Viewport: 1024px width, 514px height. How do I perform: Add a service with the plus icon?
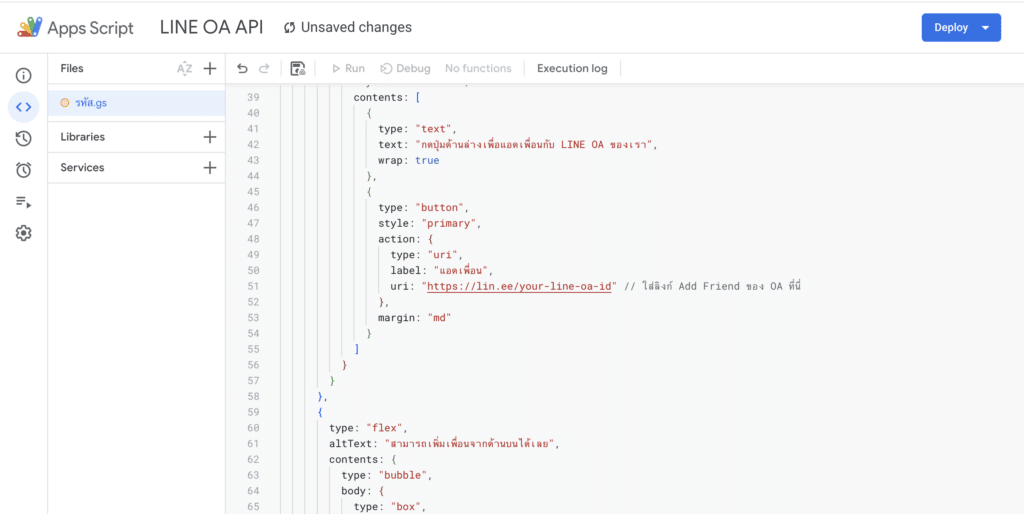pos(210,168)
